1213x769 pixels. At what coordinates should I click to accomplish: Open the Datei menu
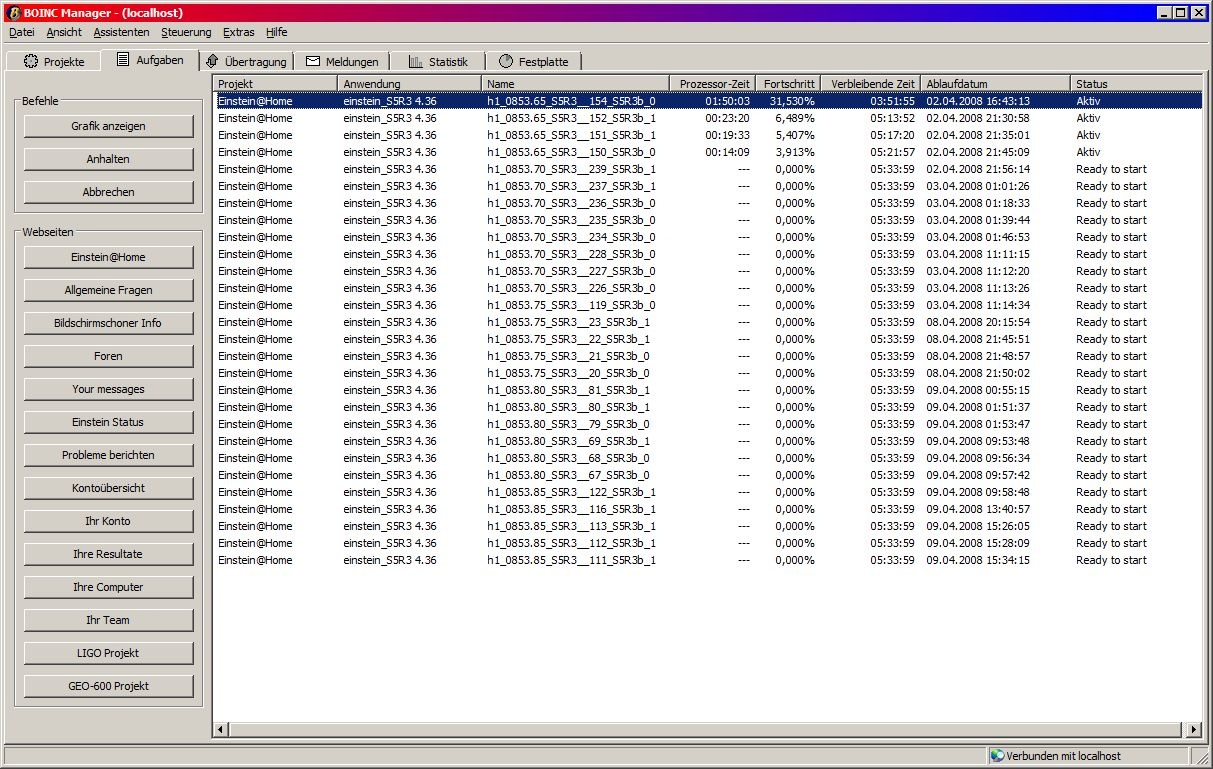22,32
